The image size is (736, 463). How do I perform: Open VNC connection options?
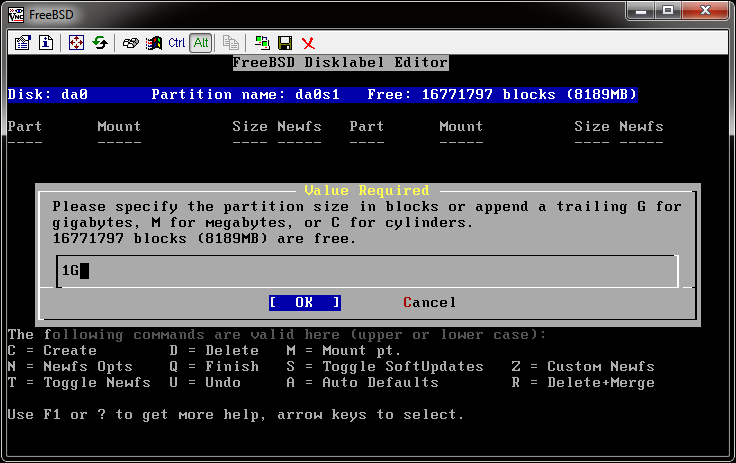(x=22, y=43)
